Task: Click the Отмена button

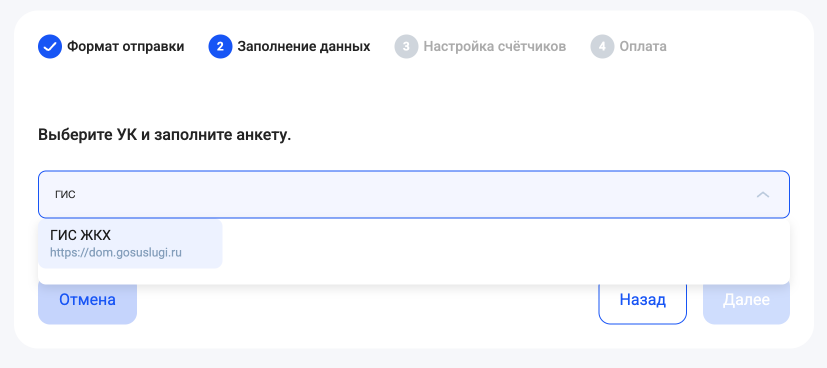Action: [87, 300]
